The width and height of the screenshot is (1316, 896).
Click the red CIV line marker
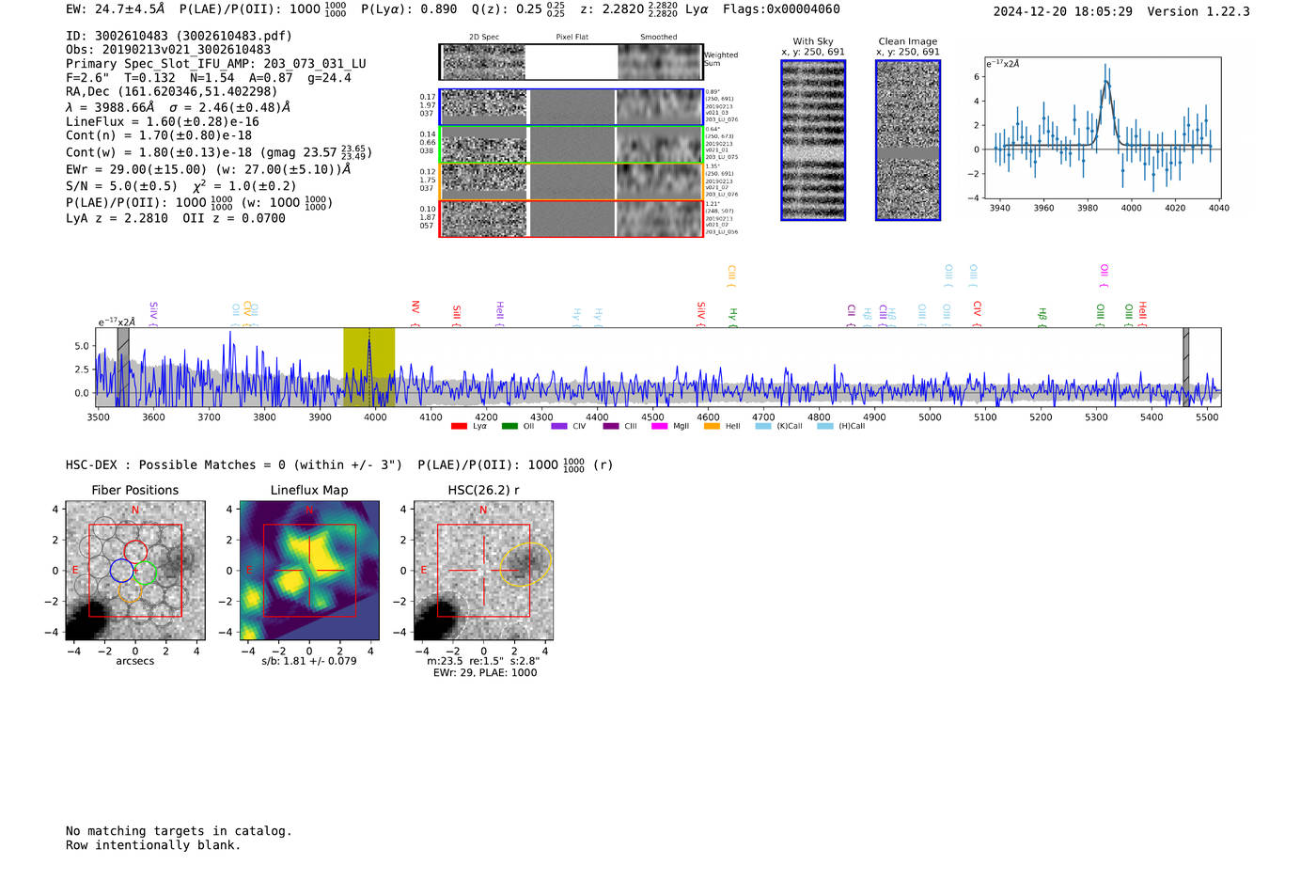[x=978, y=314]
